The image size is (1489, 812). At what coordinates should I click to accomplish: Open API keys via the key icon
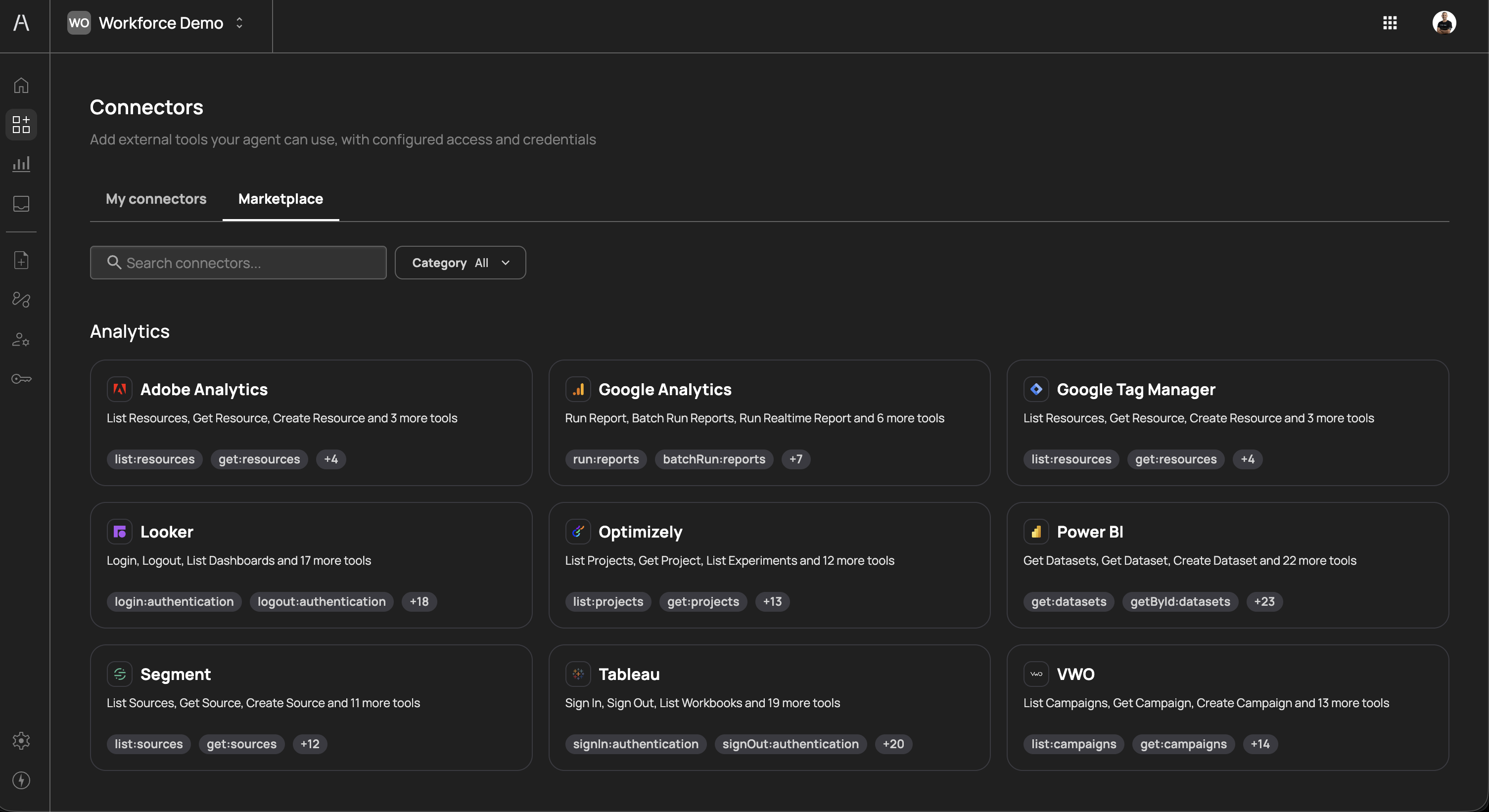click(x=21, y=378)
